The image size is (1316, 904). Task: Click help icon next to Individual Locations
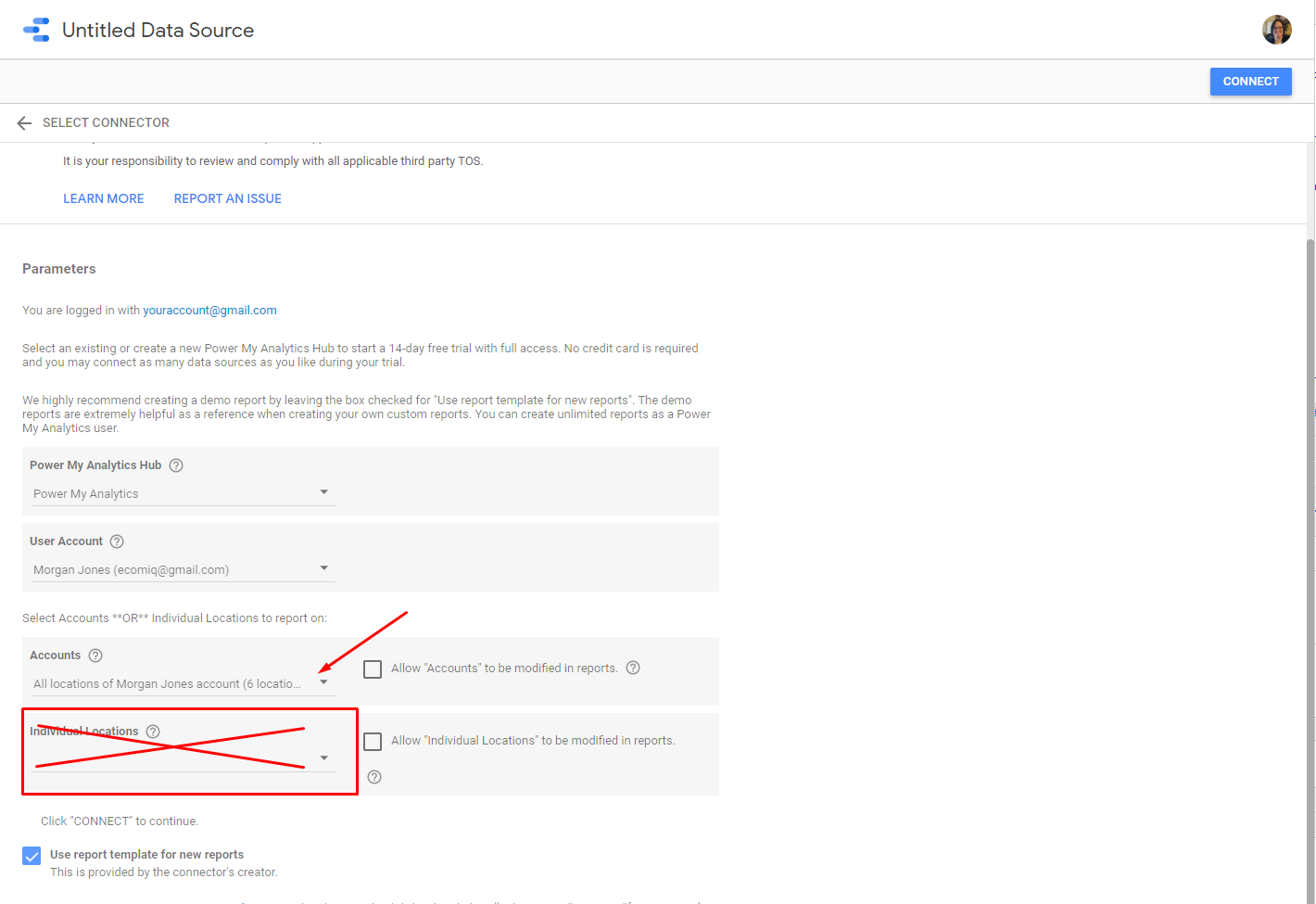pyautogui.click(x=154, y=732)
